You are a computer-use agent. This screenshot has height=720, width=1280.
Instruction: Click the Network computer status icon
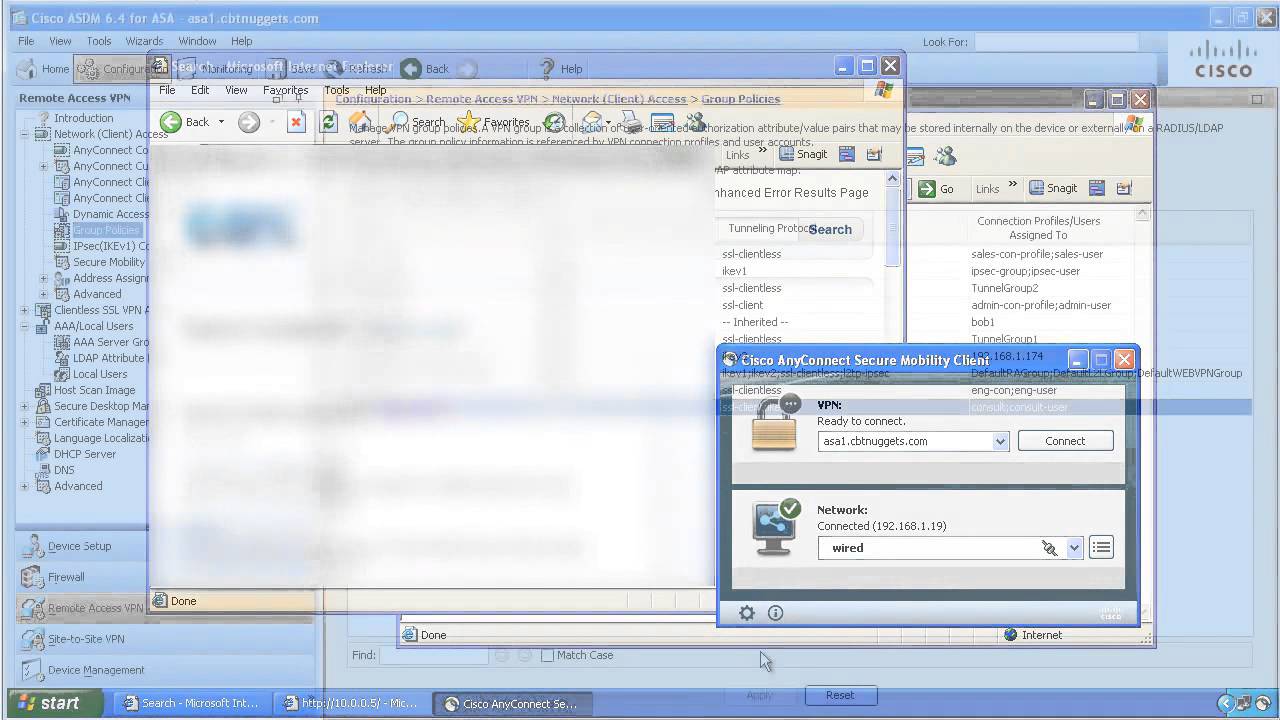[775, 528]
